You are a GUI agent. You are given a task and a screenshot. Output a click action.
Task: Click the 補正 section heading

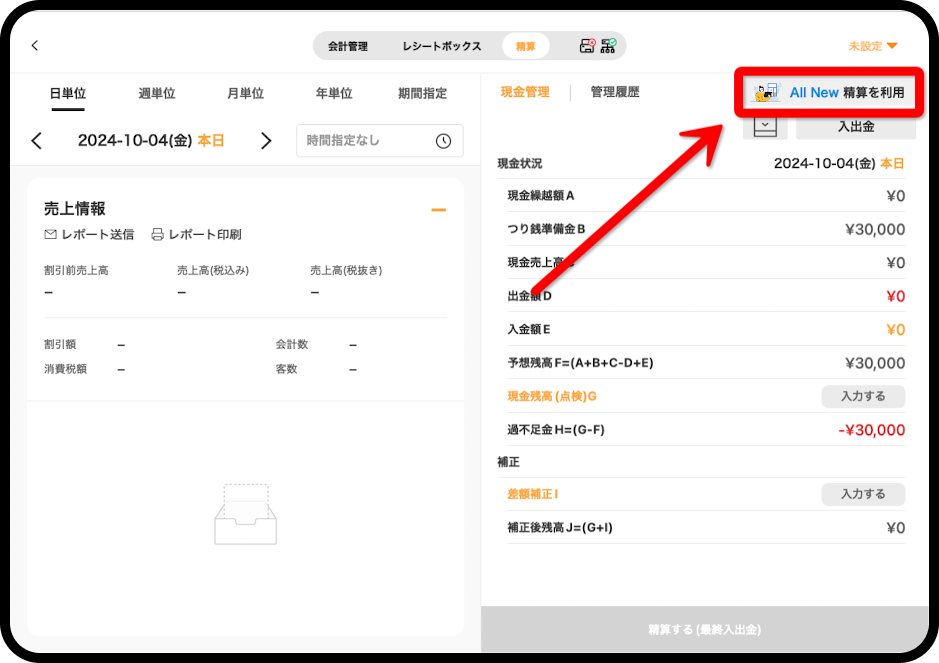tap(508, 462)
